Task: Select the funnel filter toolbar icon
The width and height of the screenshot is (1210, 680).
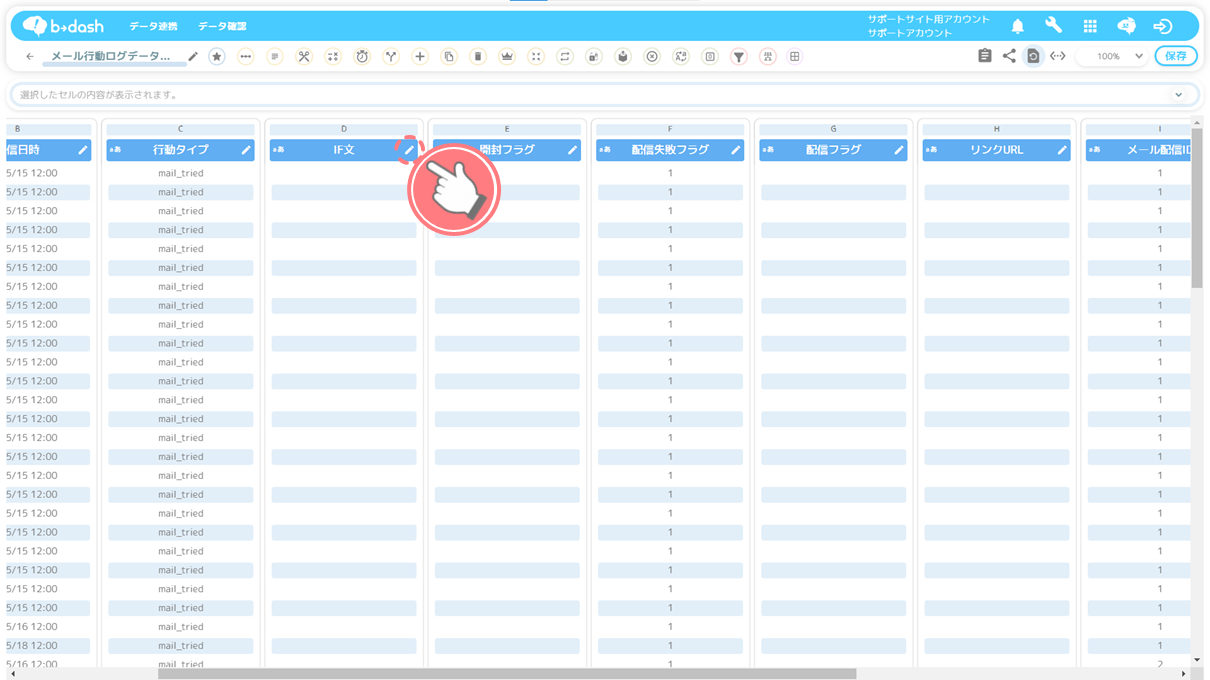Action: 739,57
